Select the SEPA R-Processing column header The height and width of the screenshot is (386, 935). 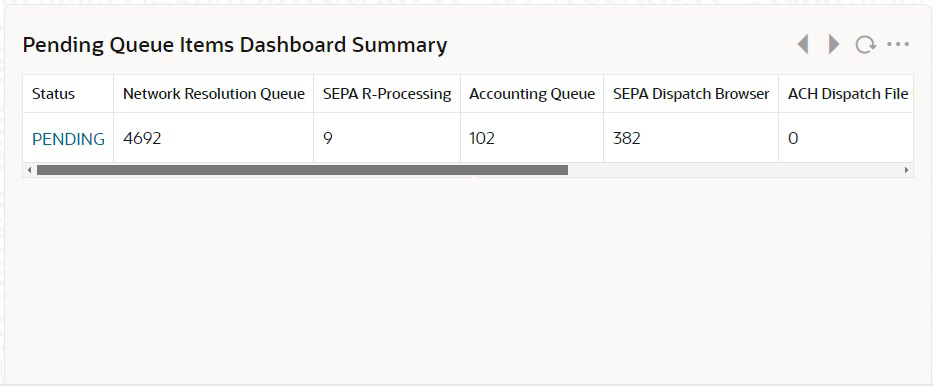(x=387, y=94)
